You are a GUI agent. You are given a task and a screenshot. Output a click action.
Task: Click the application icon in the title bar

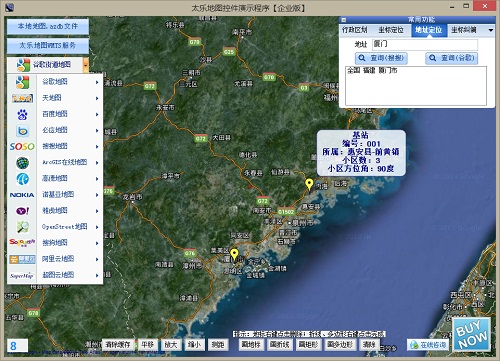(10, 7)
